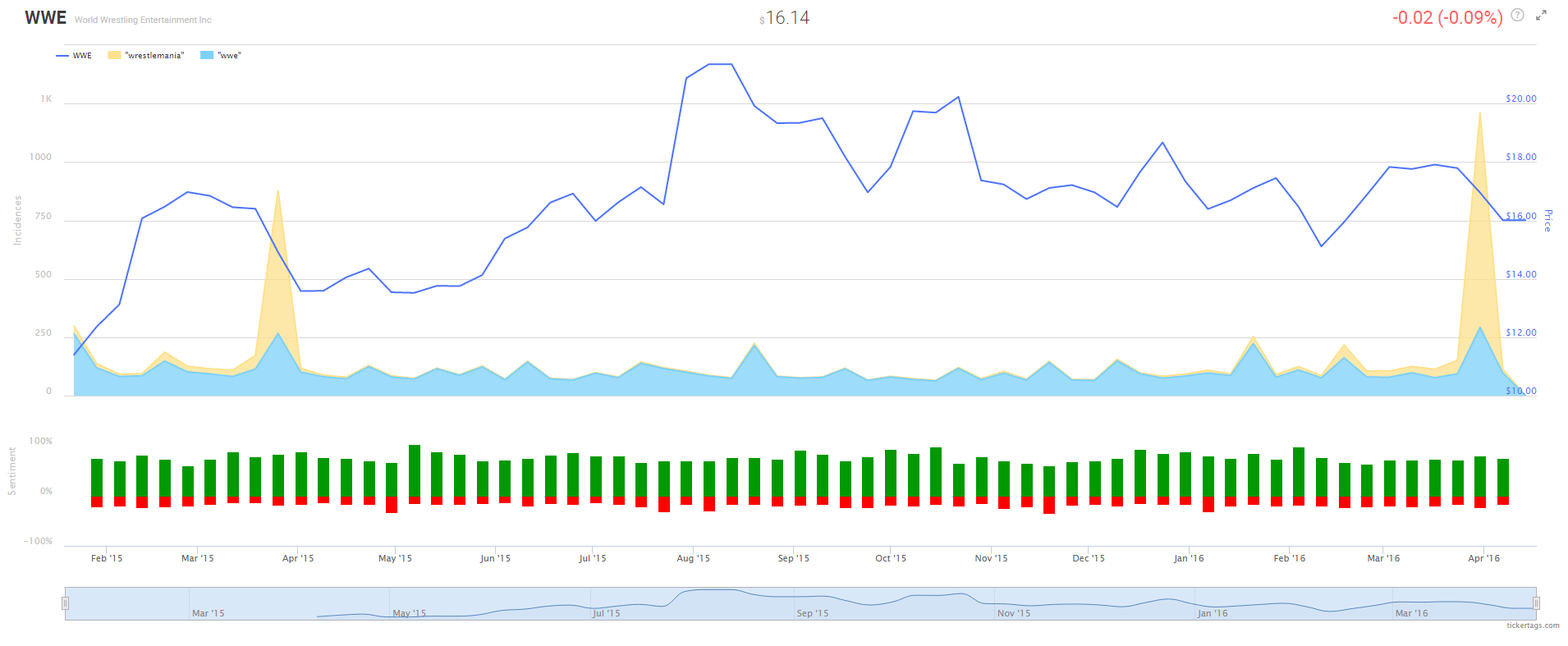
Task: Toggle the "wwe" legend series
Action: click(x=221, y=56)
